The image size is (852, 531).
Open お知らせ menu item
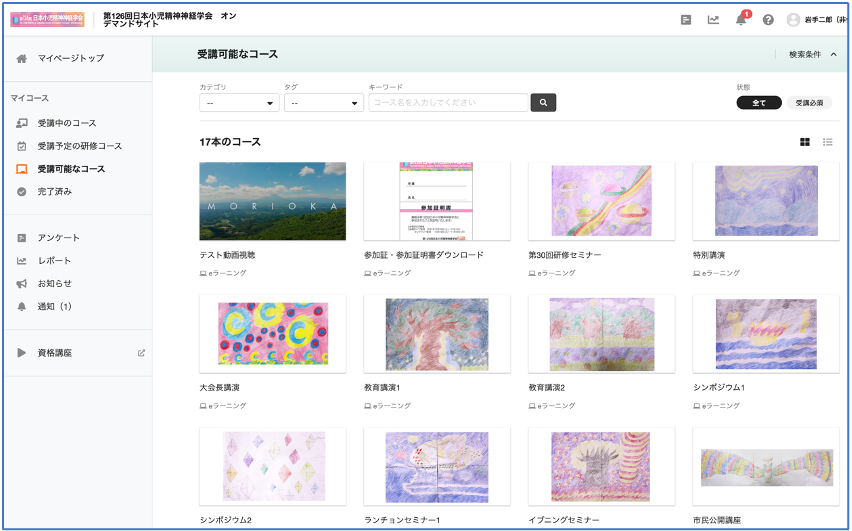54,284
